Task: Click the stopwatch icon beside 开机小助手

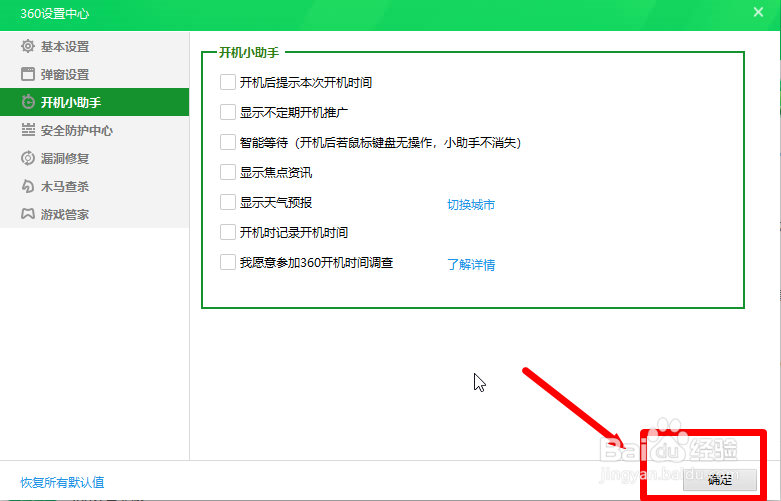Action: [28, 102]
